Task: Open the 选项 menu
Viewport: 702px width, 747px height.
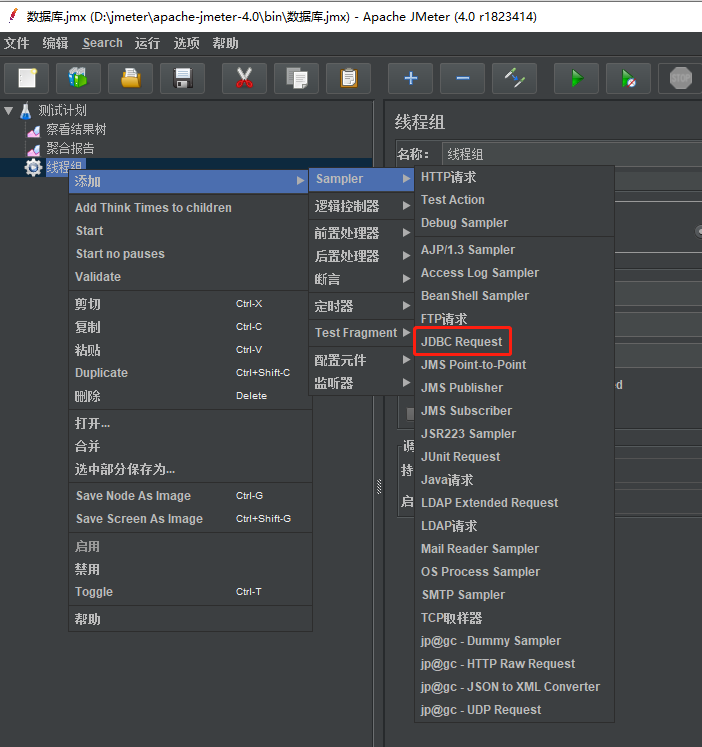Action: 186,43
